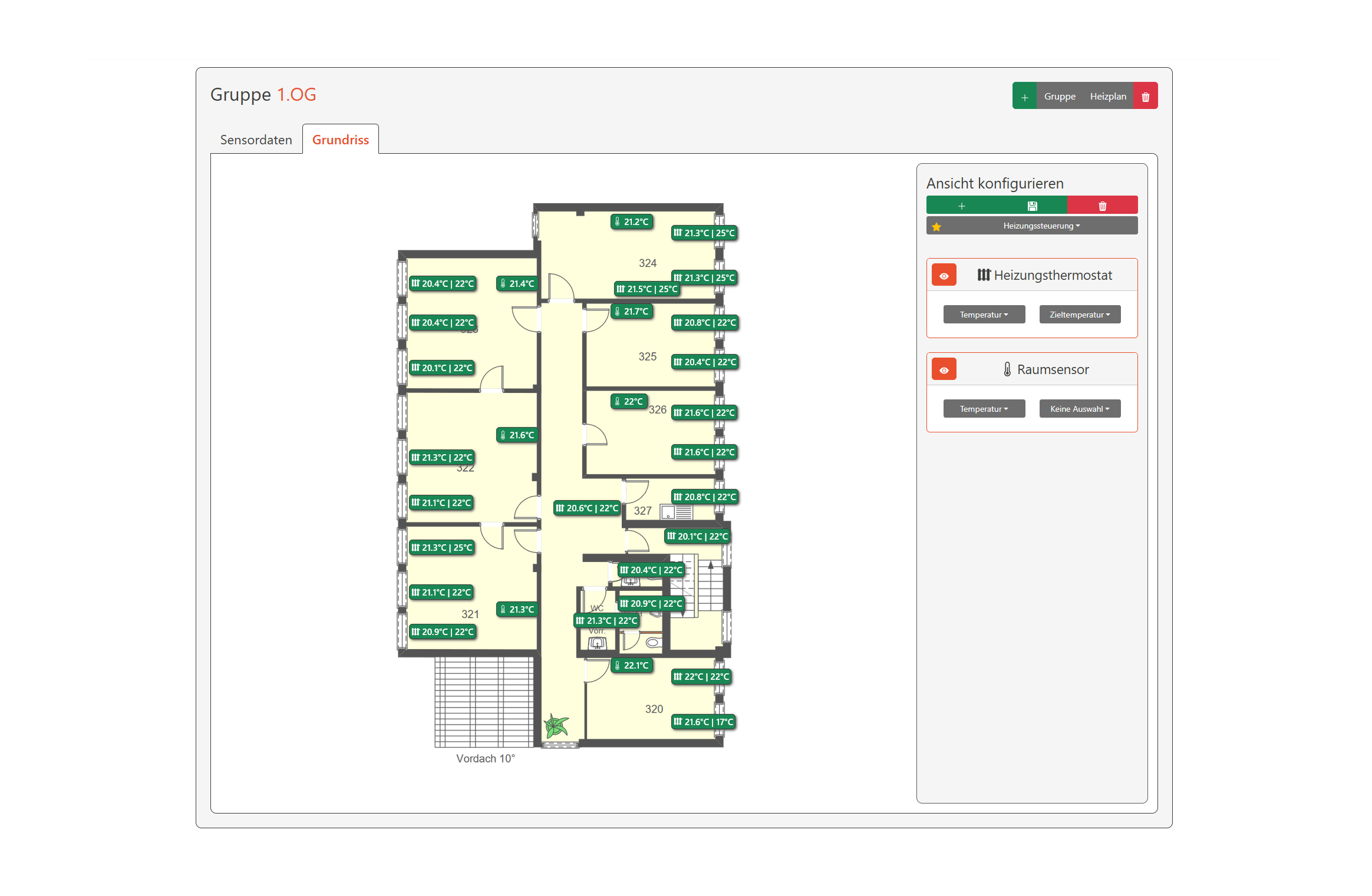The height and width of the screenshot is (896, 1372).
Task: Add a new view with the plus icon
Action: (x=961, y=206)
